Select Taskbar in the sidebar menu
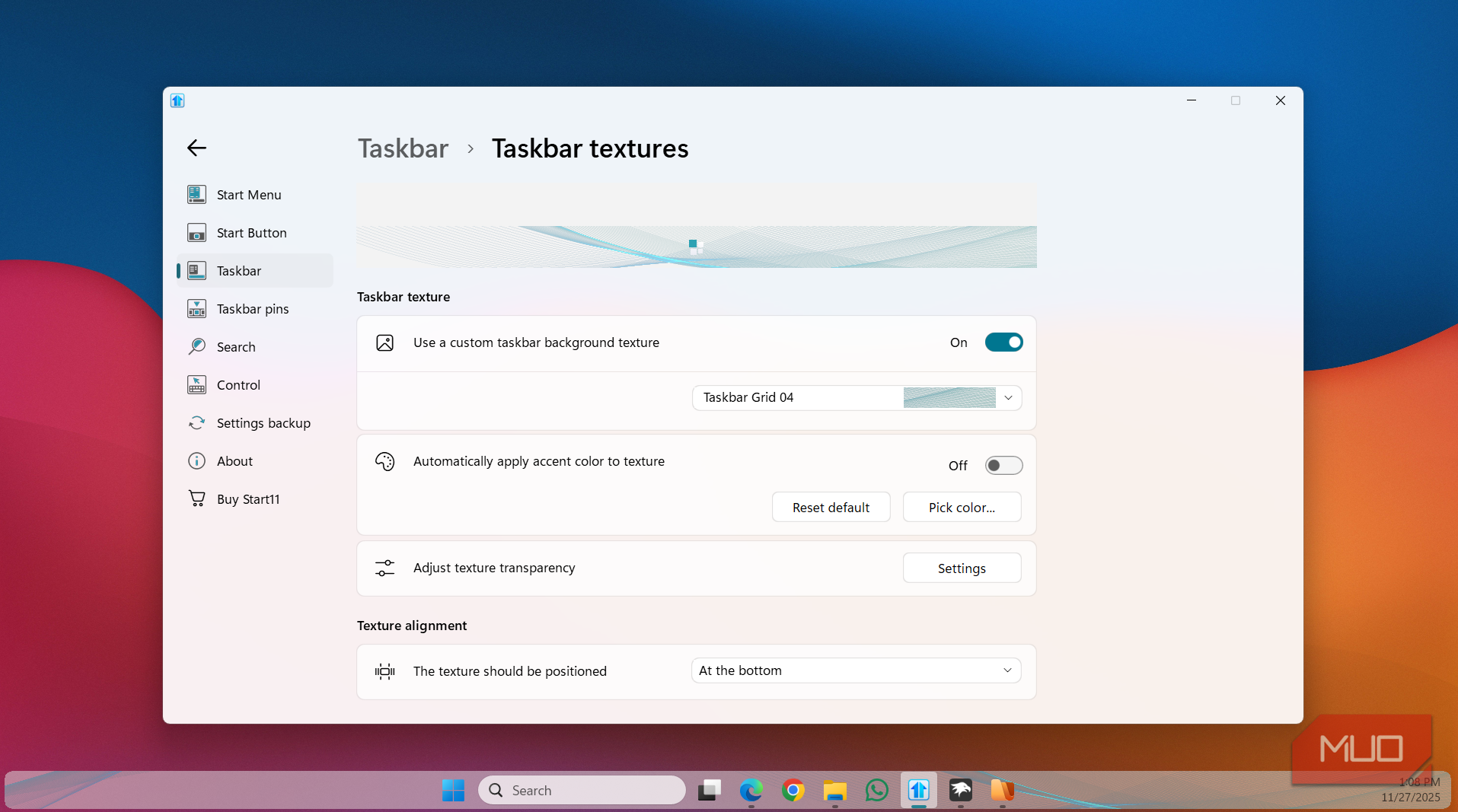This screenshot has height=812, width=1458. click(x=255, y=271)
